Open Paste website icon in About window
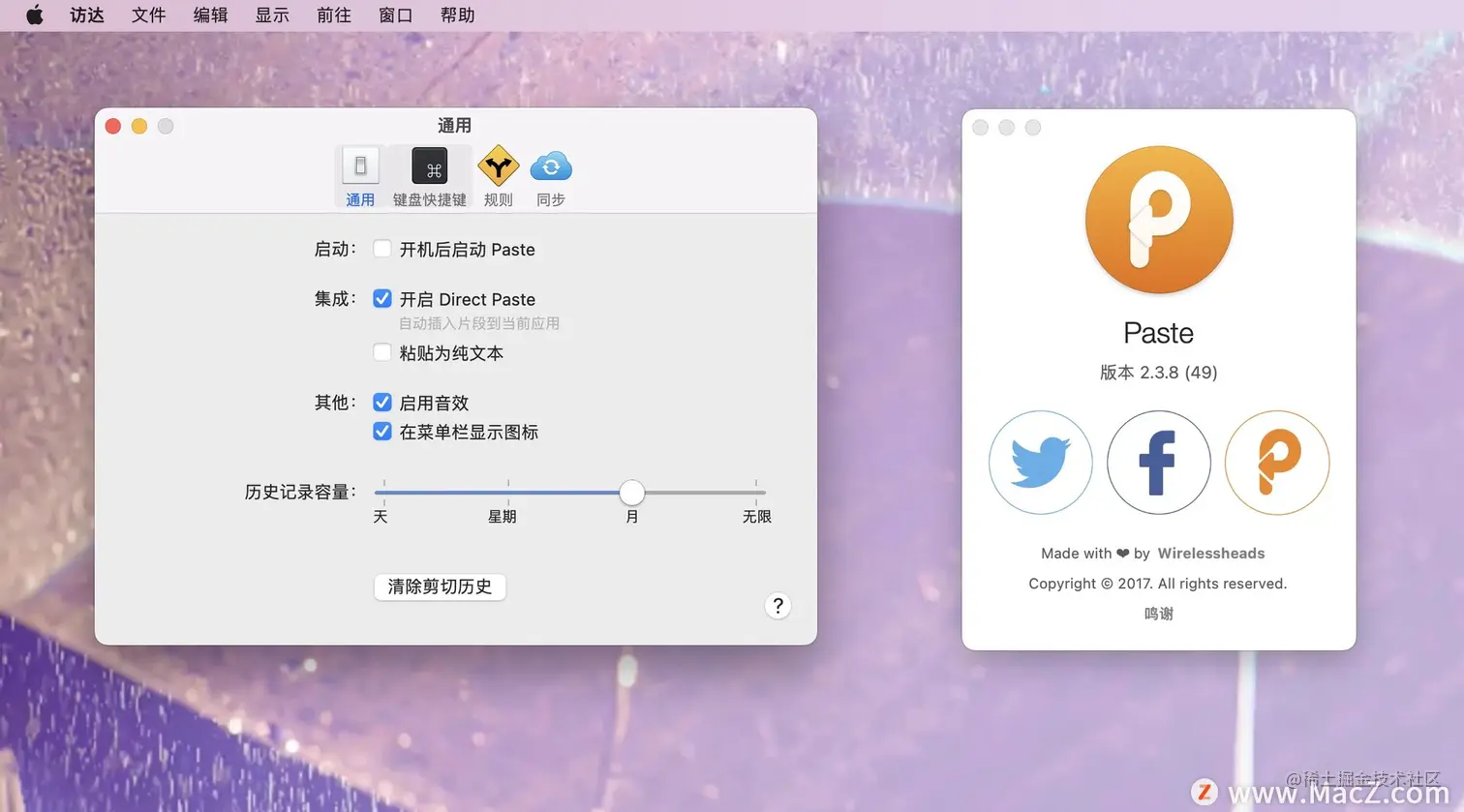This screenshot has width=1464, height=812. (x=1276, y=463)
